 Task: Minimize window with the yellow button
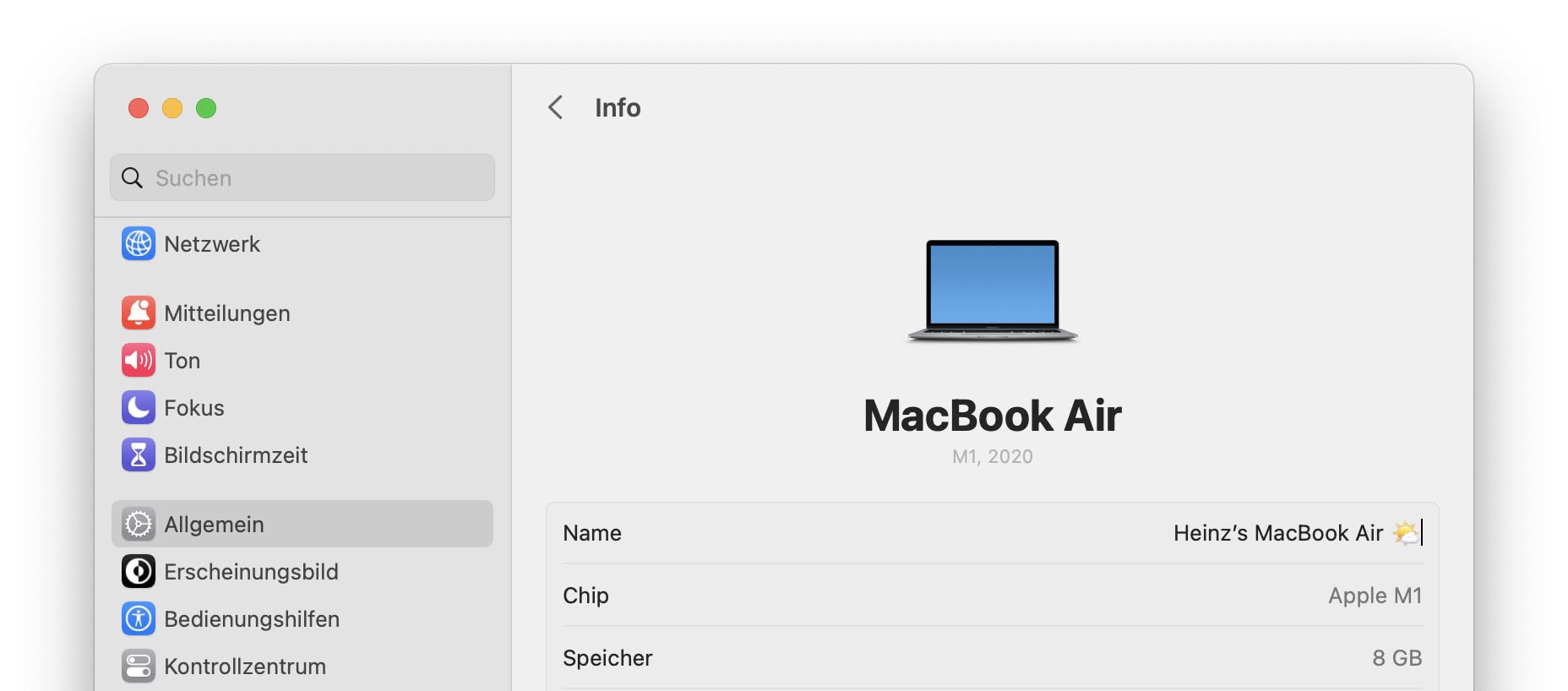coord(172,108)
